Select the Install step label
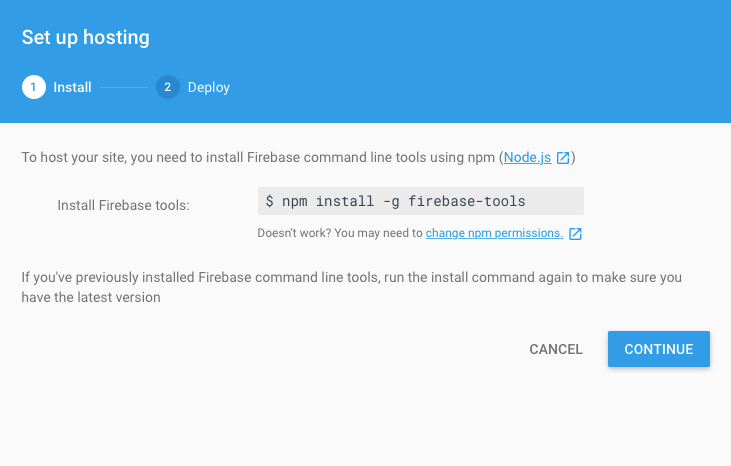731x466 pixels. pyautogui.click(x=72, y=88)
